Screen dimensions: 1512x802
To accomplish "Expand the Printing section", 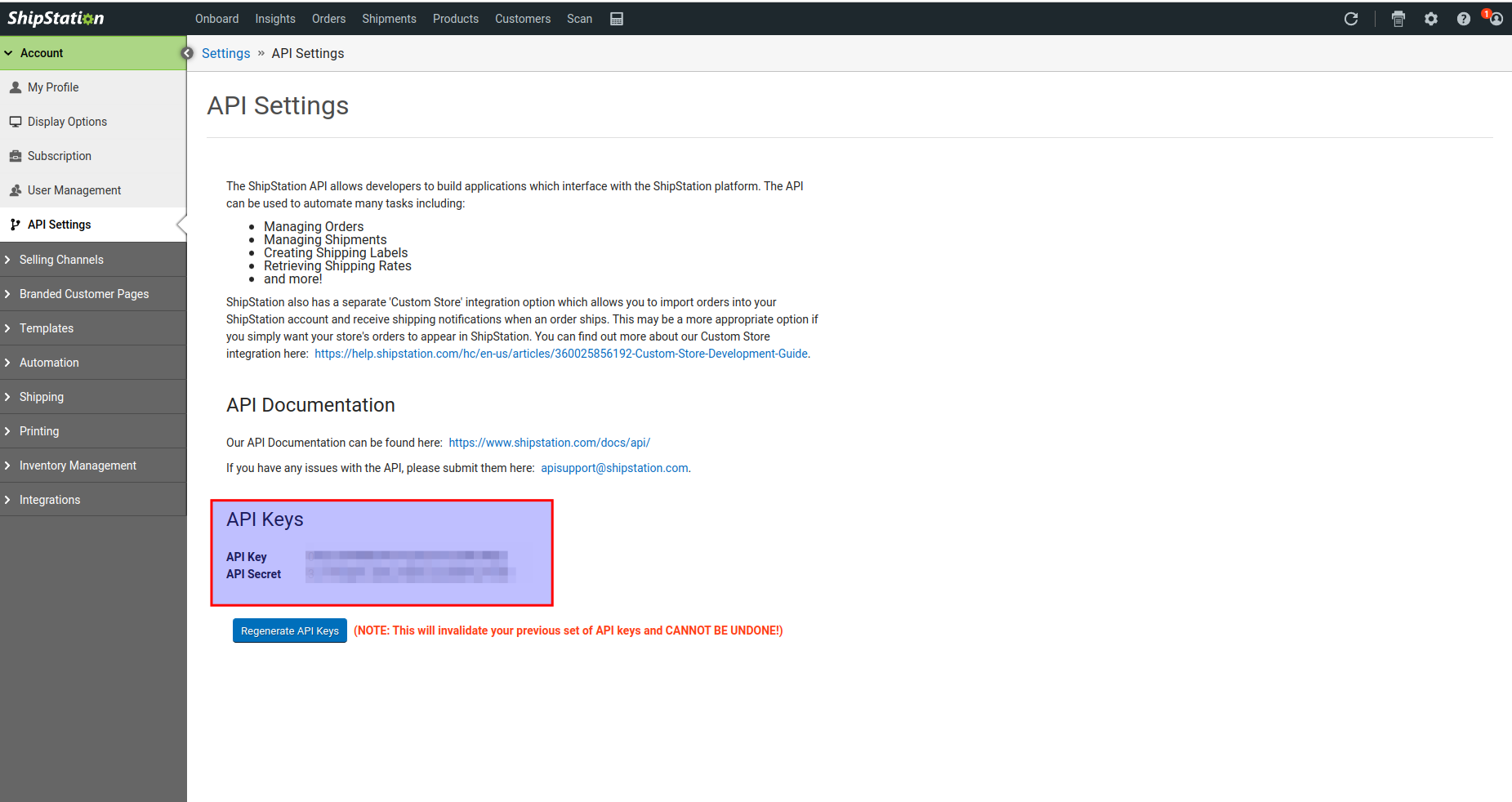I will tap(93, 431).
